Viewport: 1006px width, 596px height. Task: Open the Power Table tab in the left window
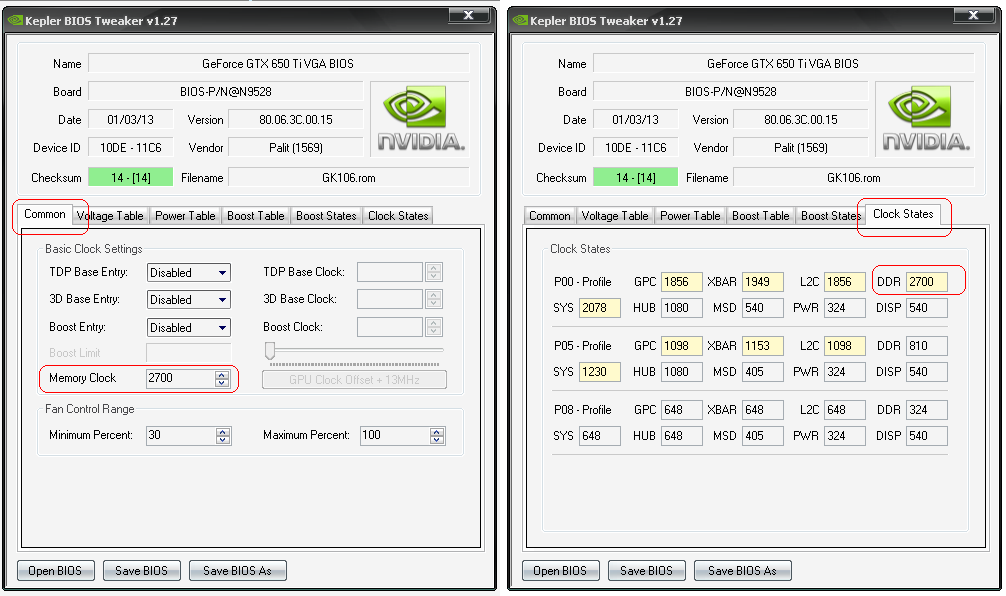coord(185,216)
